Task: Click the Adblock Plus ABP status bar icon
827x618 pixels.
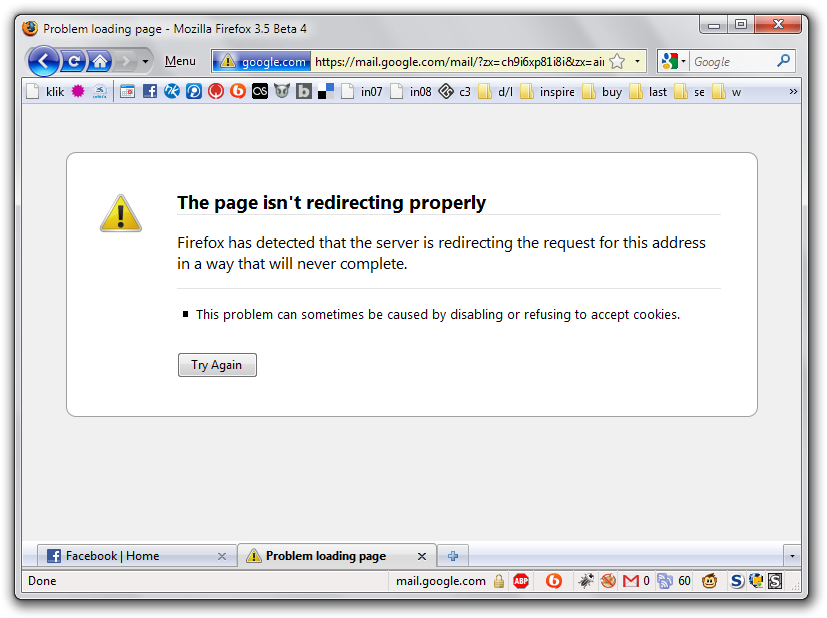Action: (x=521, y=581)
